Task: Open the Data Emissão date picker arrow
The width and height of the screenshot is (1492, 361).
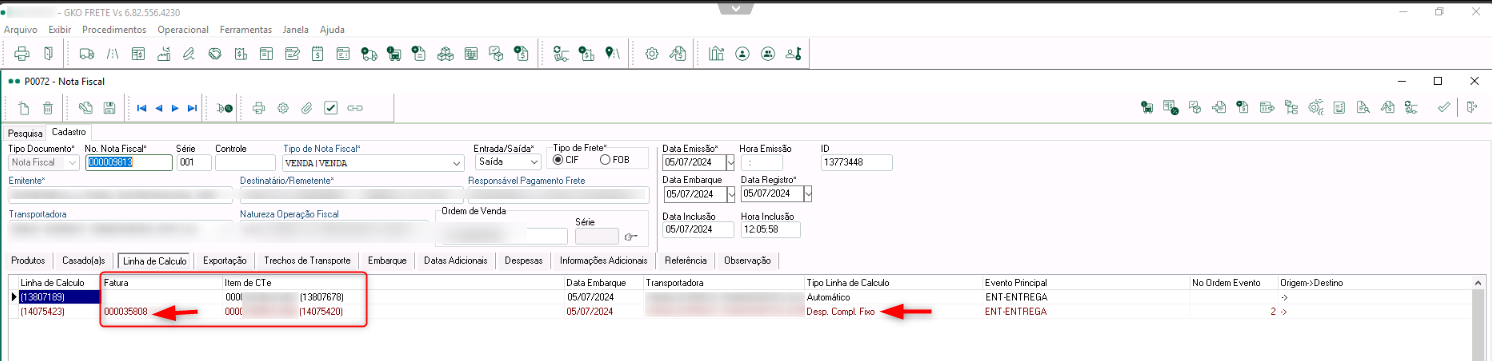Action: [x=730, y=162]
